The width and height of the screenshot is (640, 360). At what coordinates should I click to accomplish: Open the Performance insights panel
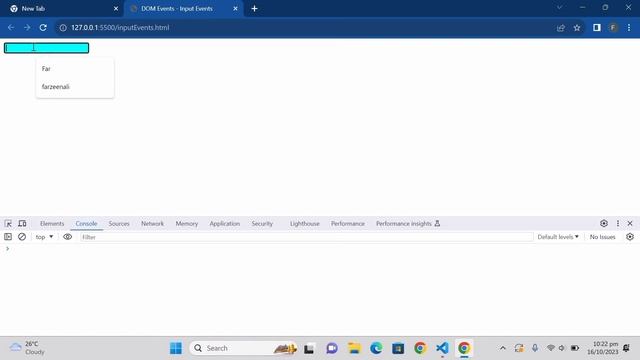click(408, 224)
